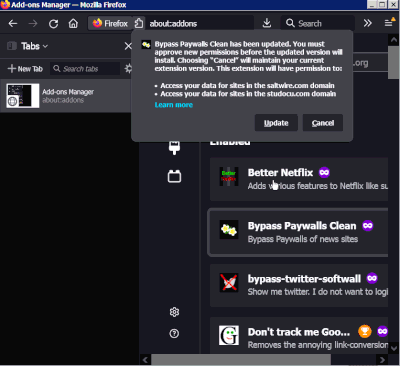Approve the extension with Update button
The image size is (400, 366).
point(276,123)
